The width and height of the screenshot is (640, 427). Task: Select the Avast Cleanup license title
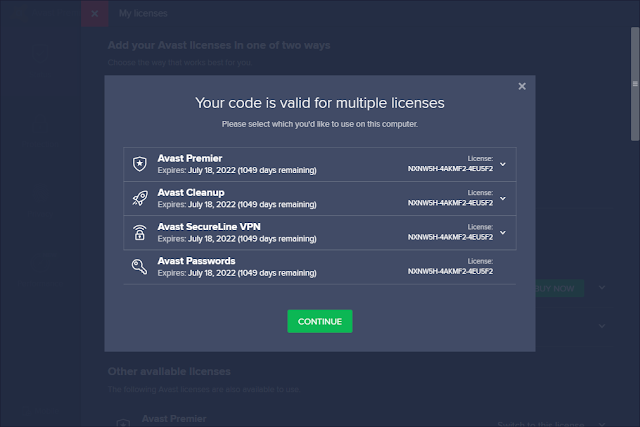click(x=191, y=192)
